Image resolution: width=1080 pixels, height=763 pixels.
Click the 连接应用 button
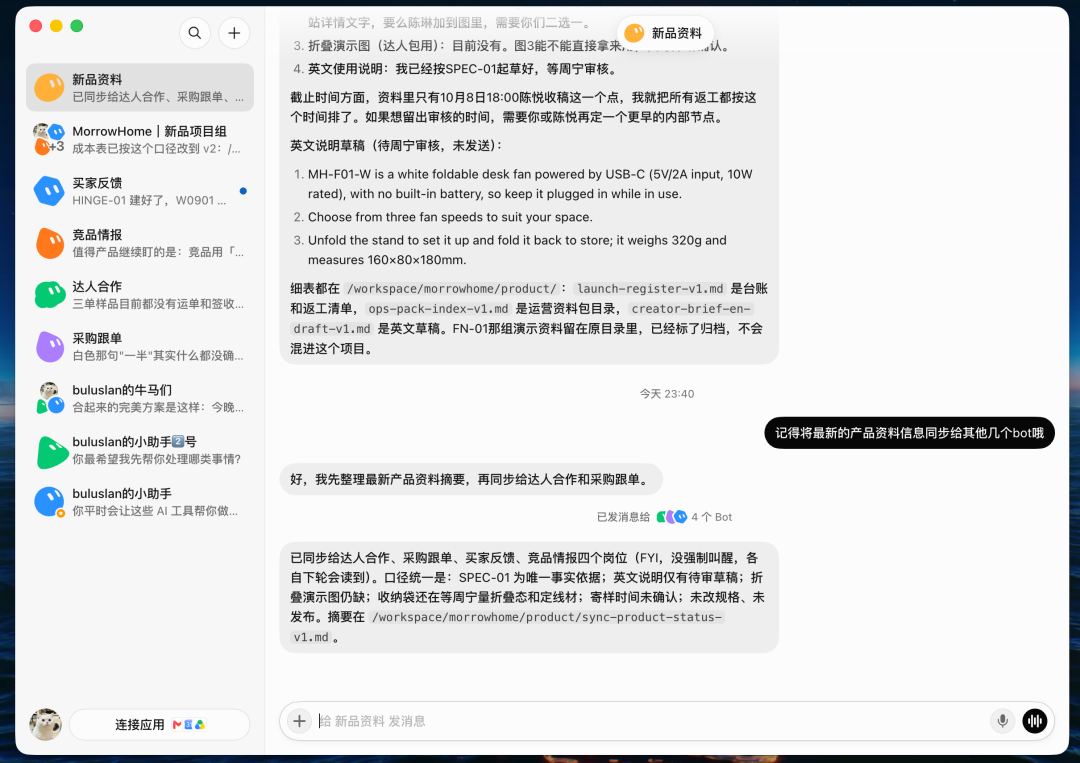click(160, 724)
